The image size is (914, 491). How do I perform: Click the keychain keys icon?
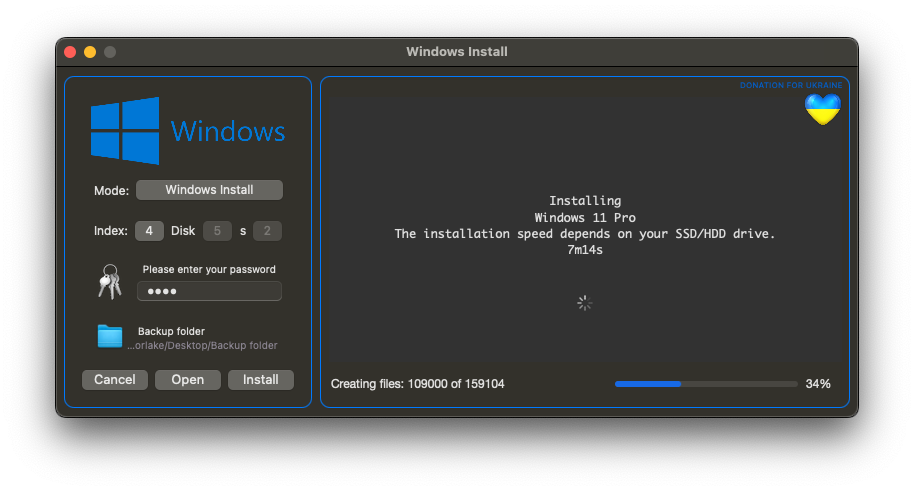pos(110,282)
